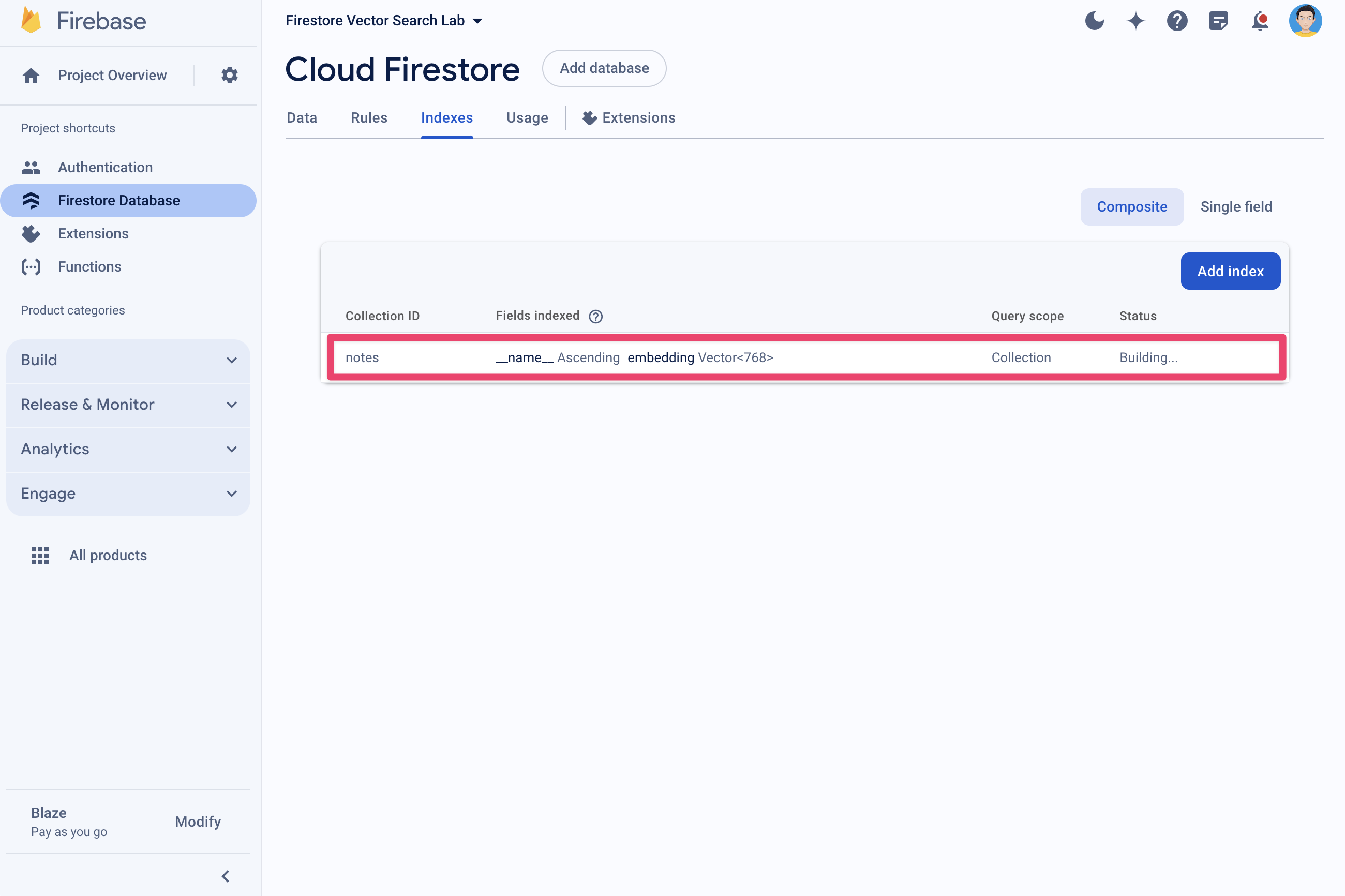This screenshot has width=1345, height=896.
Task: Select the Data tab
Action: coord(301,118)
